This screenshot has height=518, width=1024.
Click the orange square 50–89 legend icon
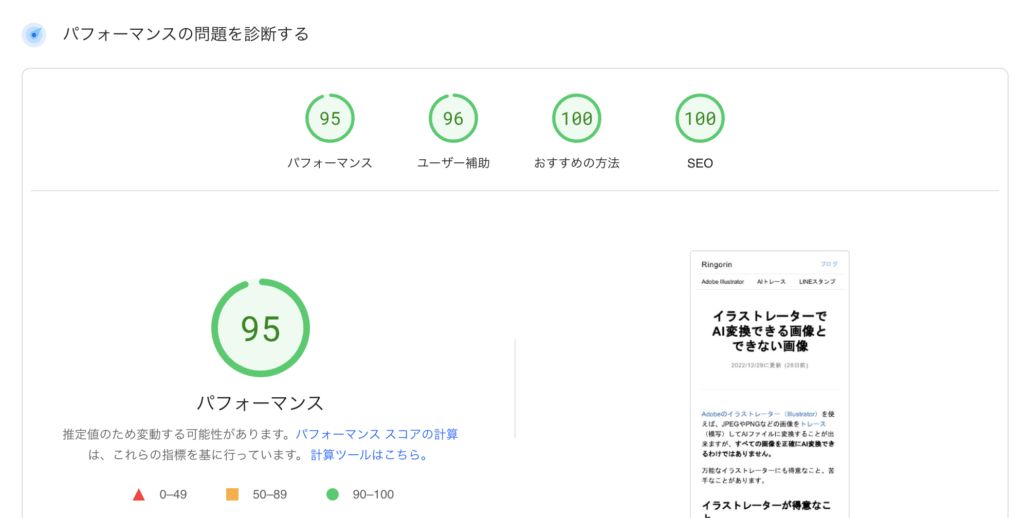[232, 494]
